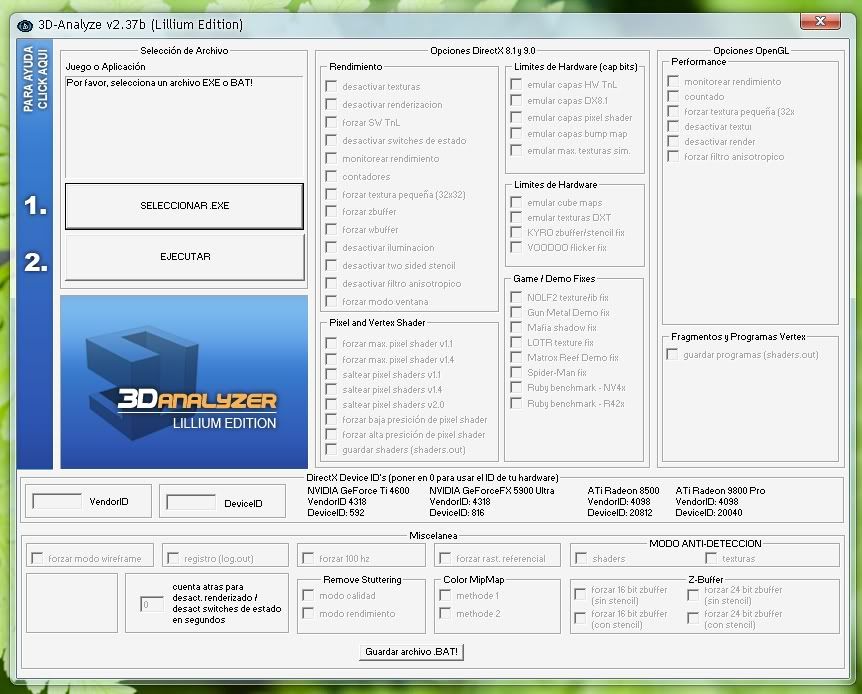Enable DirectX monitorear rendimiento checkbox
862x694 pixels.
[331, 158]
